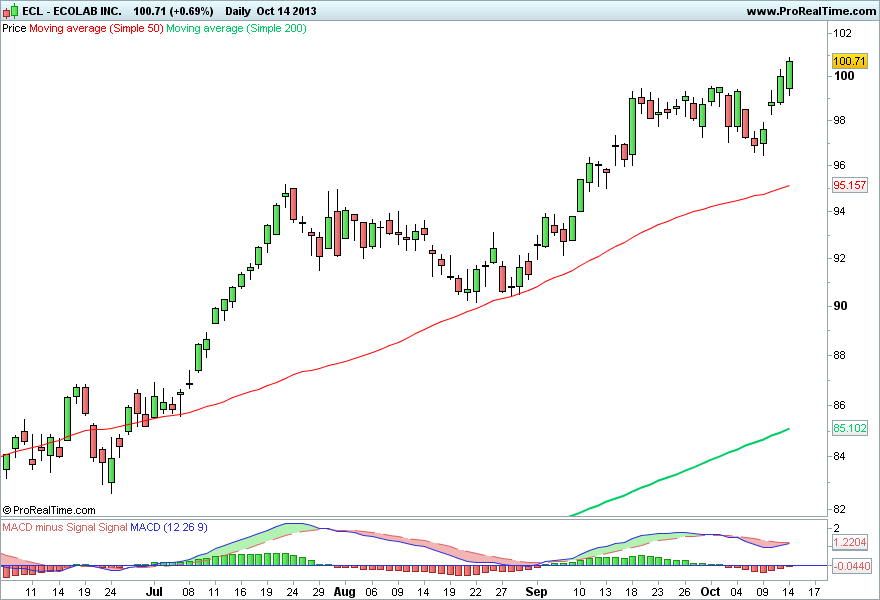880x600 pixels.
Task: Click the '29' date label before Aug
Action: click(318, 592)
